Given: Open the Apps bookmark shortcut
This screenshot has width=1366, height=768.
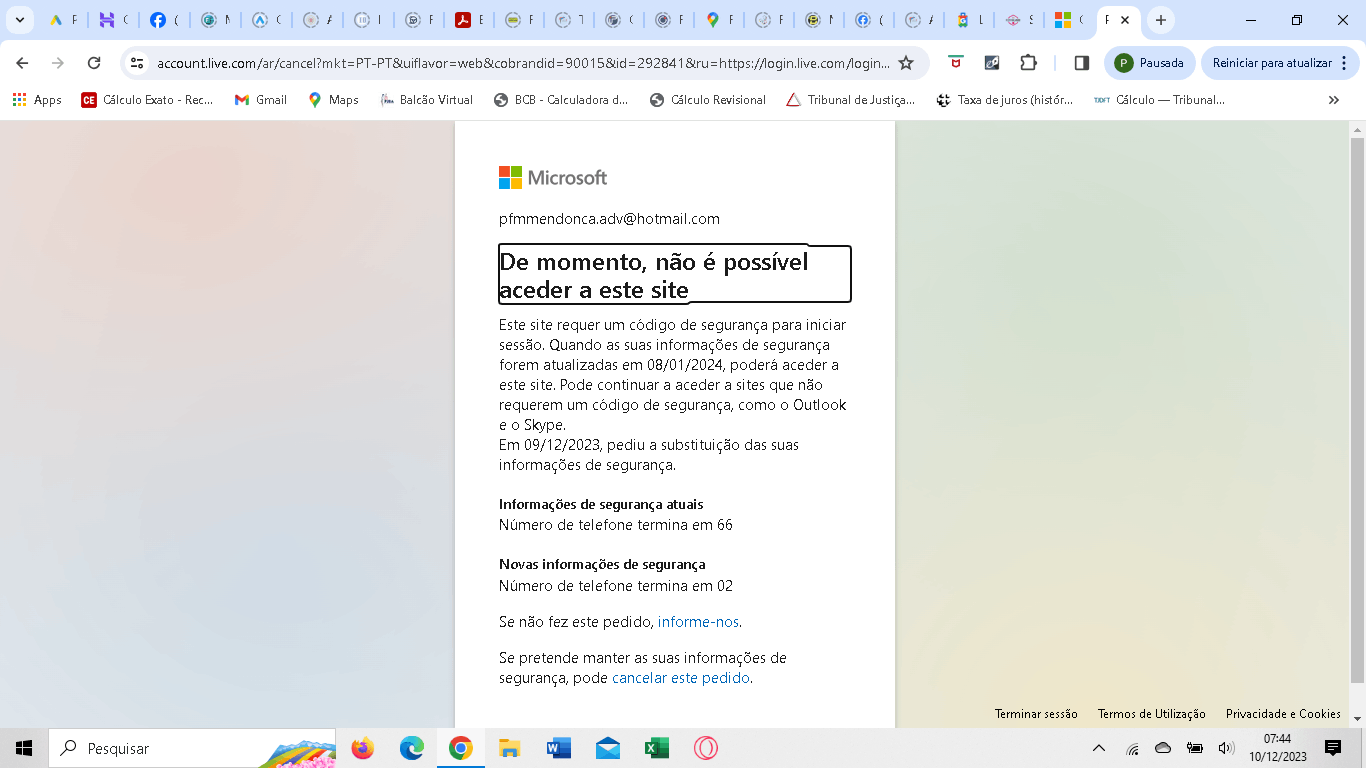Looking at the screenshot, I should (37, 100).
